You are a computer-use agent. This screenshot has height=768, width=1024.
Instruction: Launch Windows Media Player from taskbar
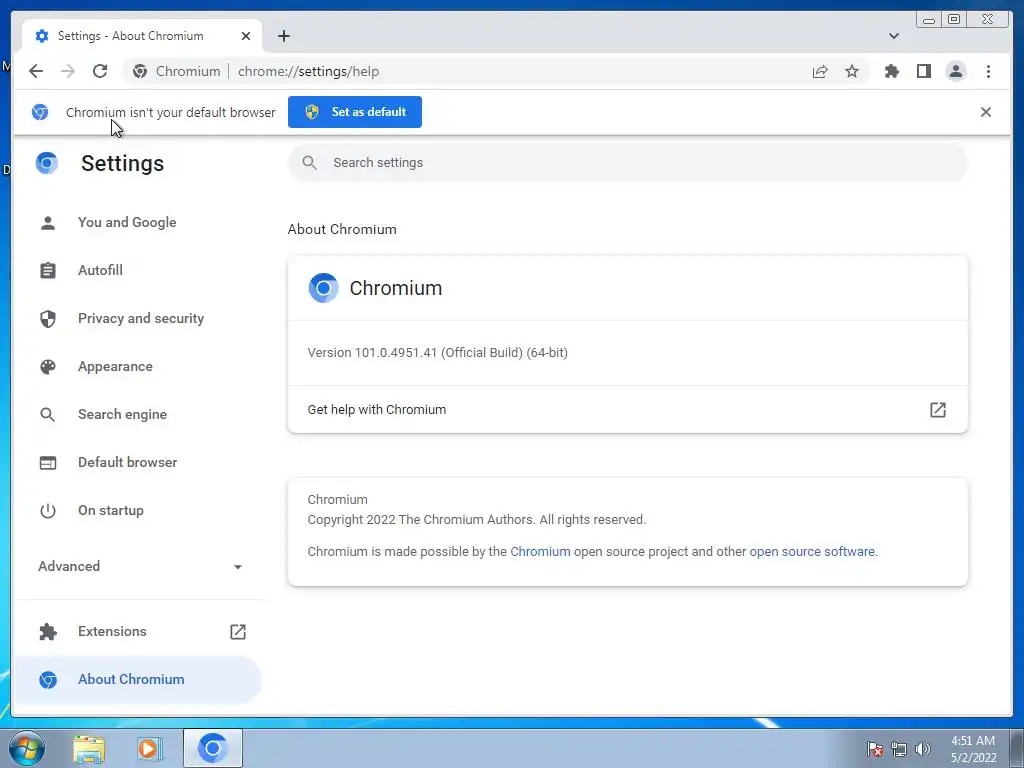point(150,749)
